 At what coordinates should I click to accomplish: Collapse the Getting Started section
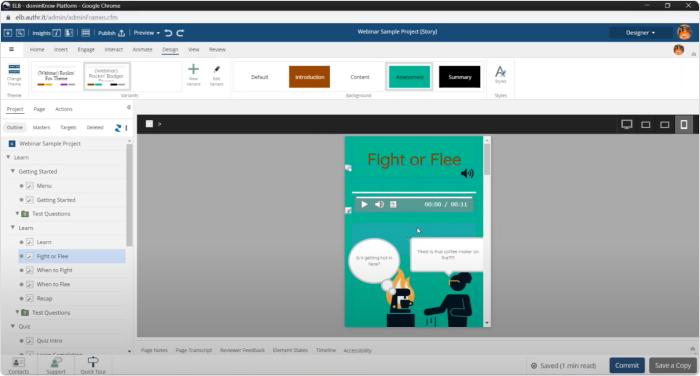click(x=13, y=171)
